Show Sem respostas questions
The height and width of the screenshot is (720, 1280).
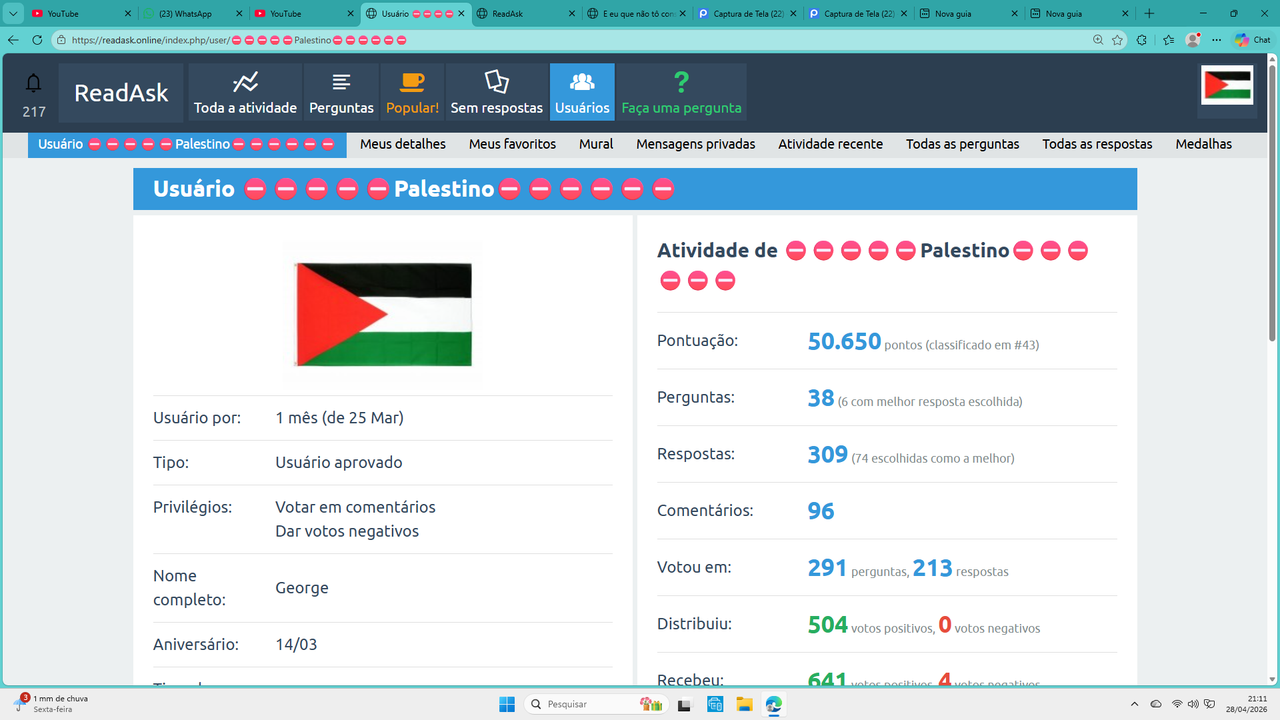tap(497, 93)
